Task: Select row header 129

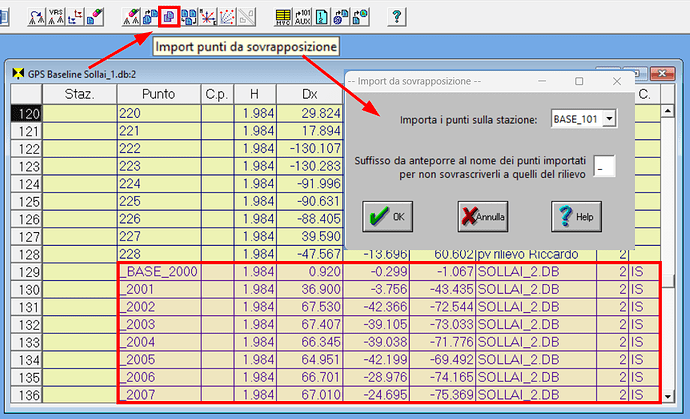Action: (x=26, y=272)
